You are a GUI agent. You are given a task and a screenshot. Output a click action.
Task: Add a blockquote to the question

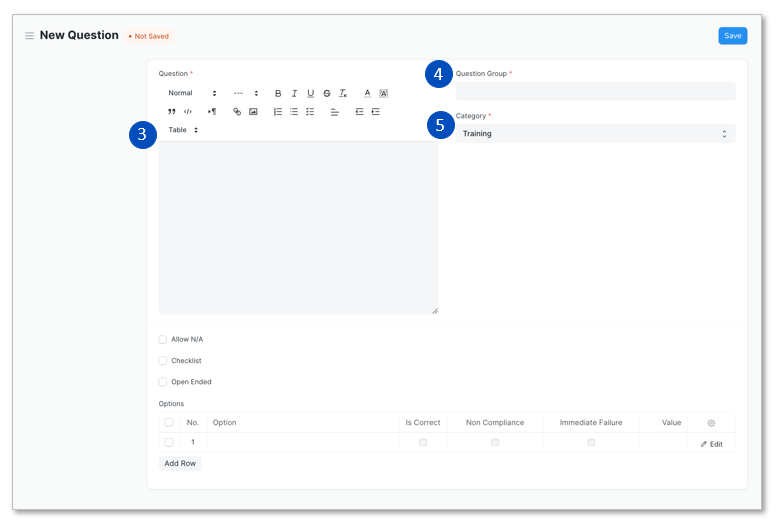[172, 112]
